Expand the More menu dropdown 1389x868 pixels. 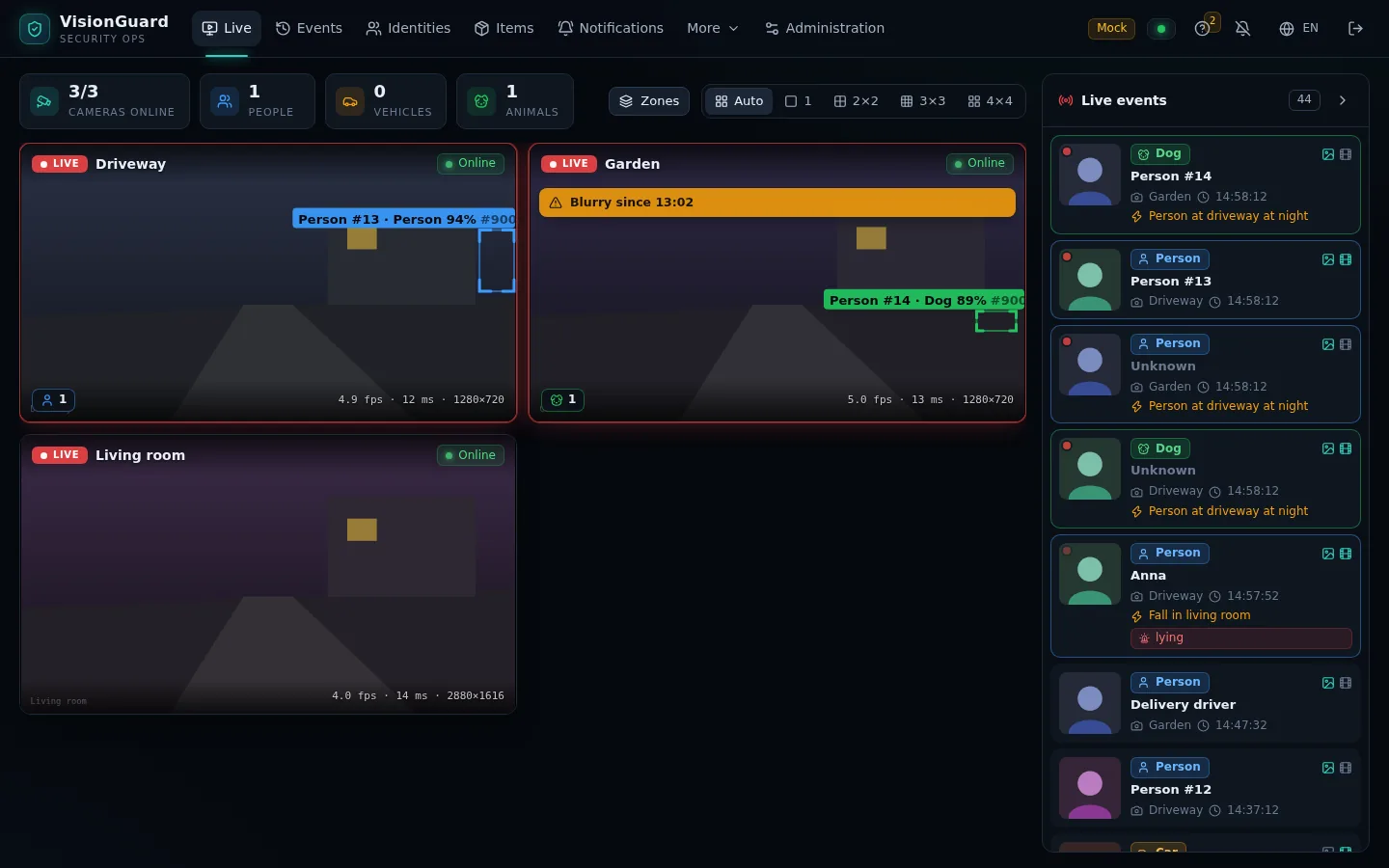[713, 29]
